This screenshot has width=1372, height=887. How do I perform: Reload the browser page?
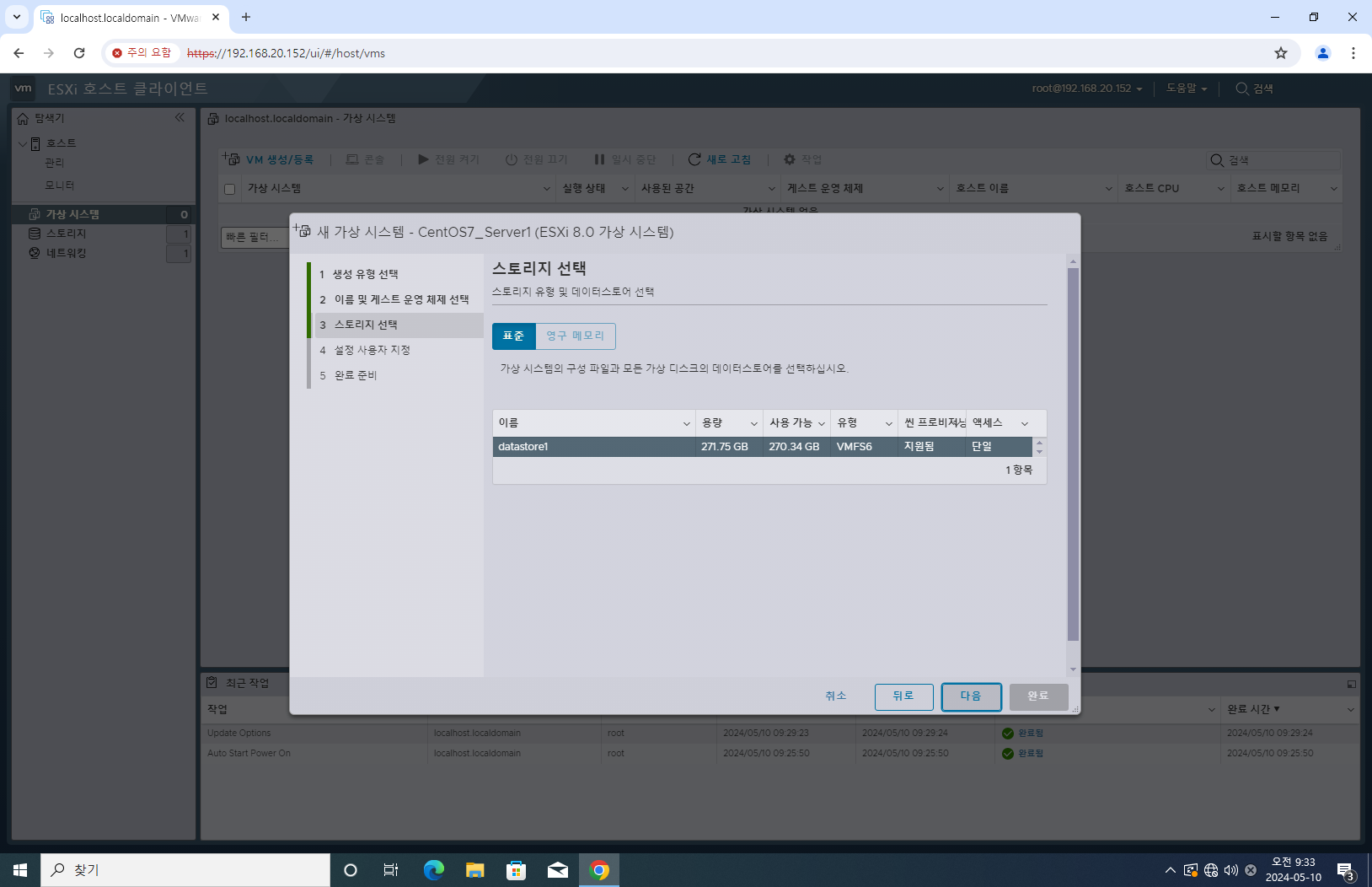[x=79, y=53]
